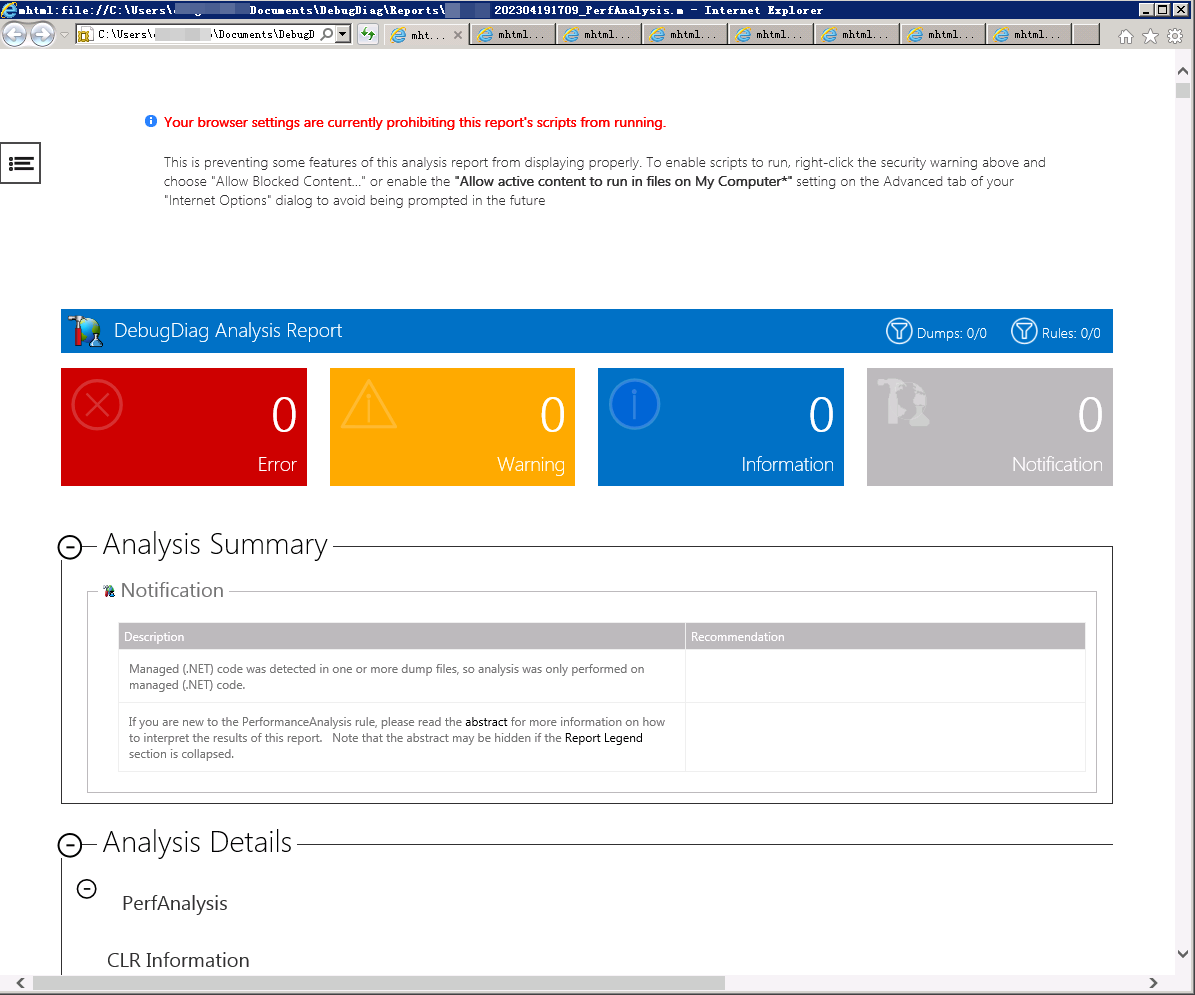The image size is (1195, 995).
Task: Collapse the Analysis Details section
Action: click(70, 844)
